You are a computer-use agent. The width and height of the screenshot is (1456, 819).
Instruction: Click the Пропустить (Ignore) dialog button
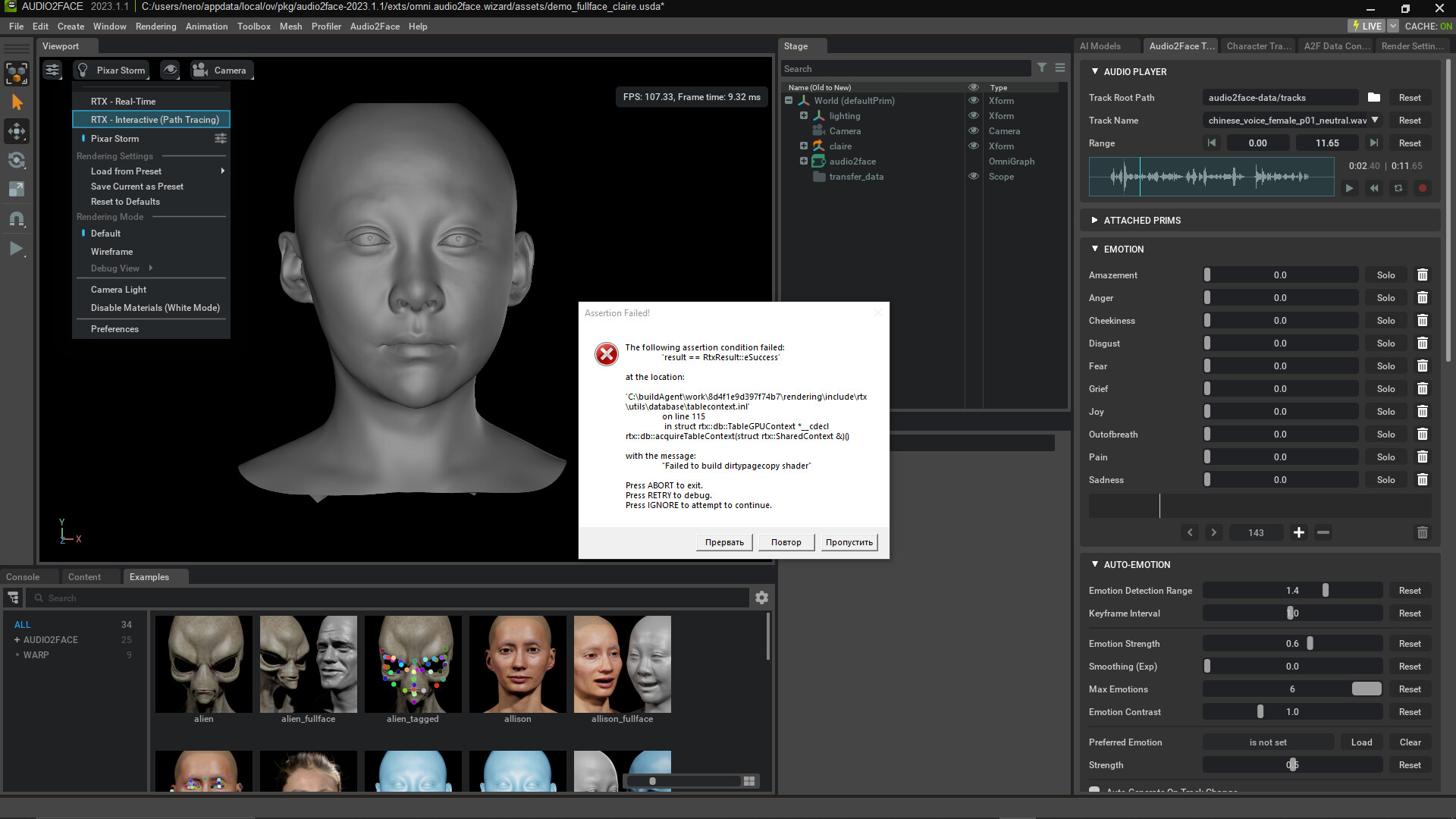(849, 542)
